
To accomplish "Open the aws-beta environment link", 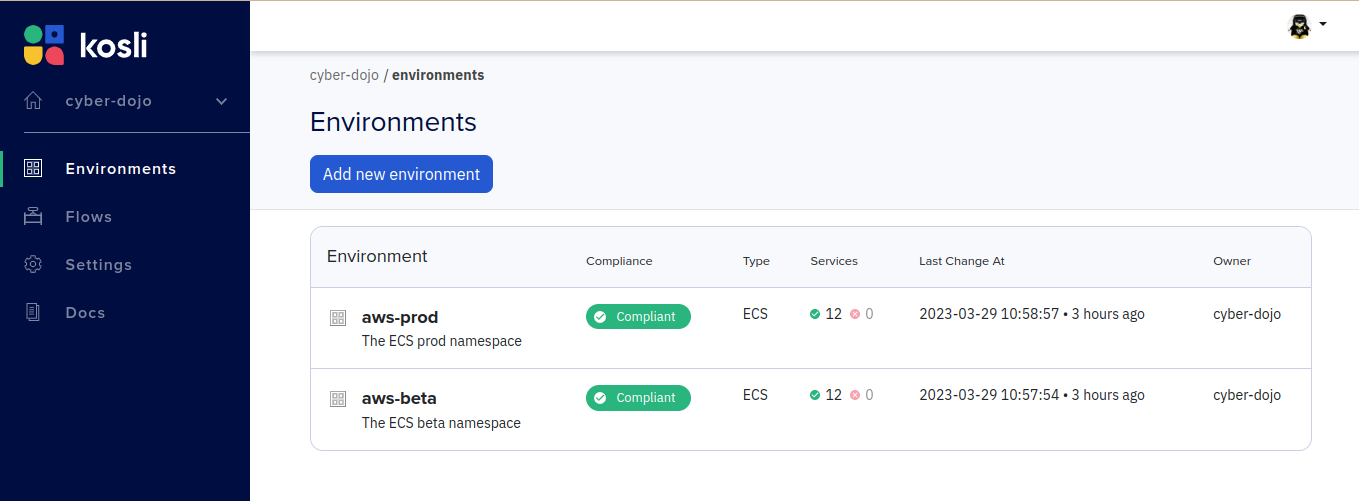I will [x=399, y=398].
